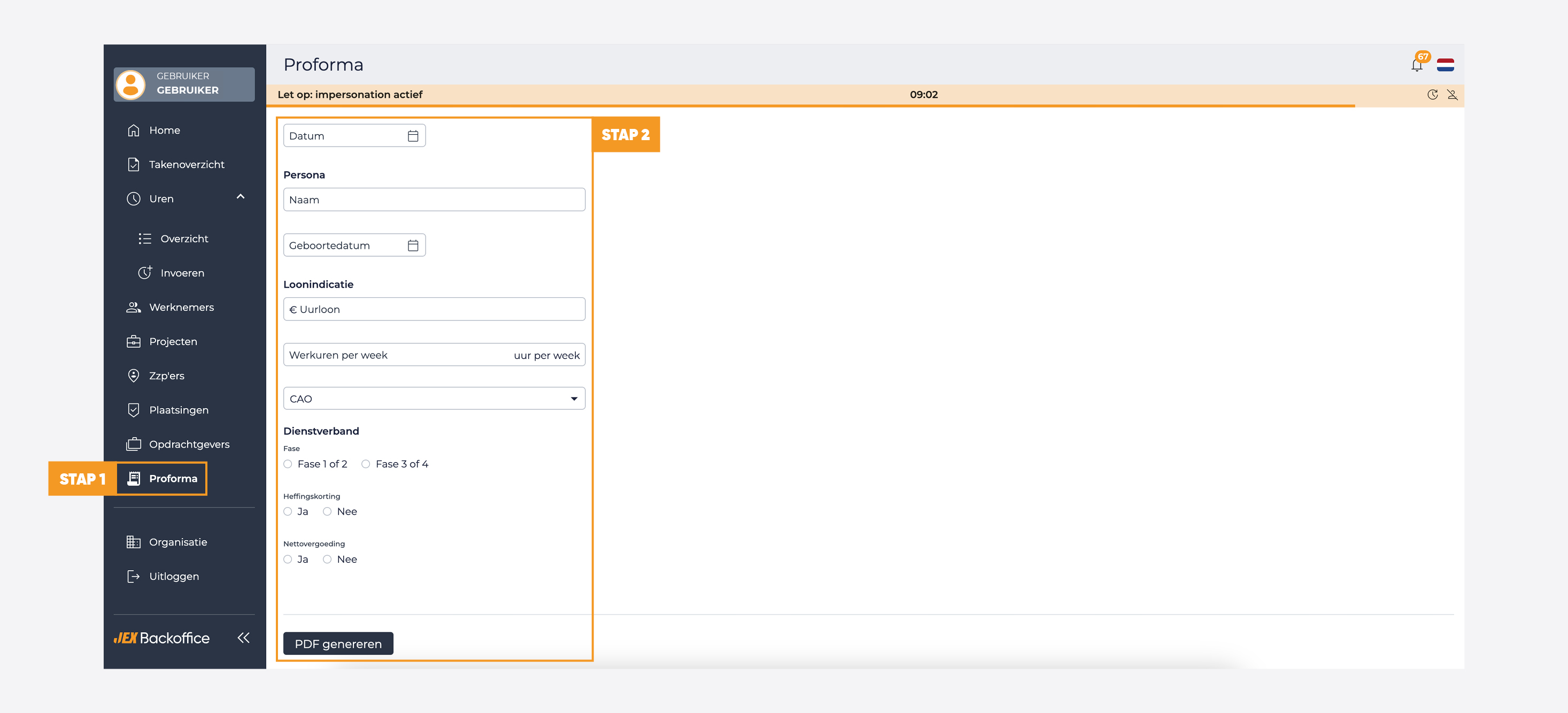
Task: Switch language via Dutch flag icon
Action: point(1445,65)
